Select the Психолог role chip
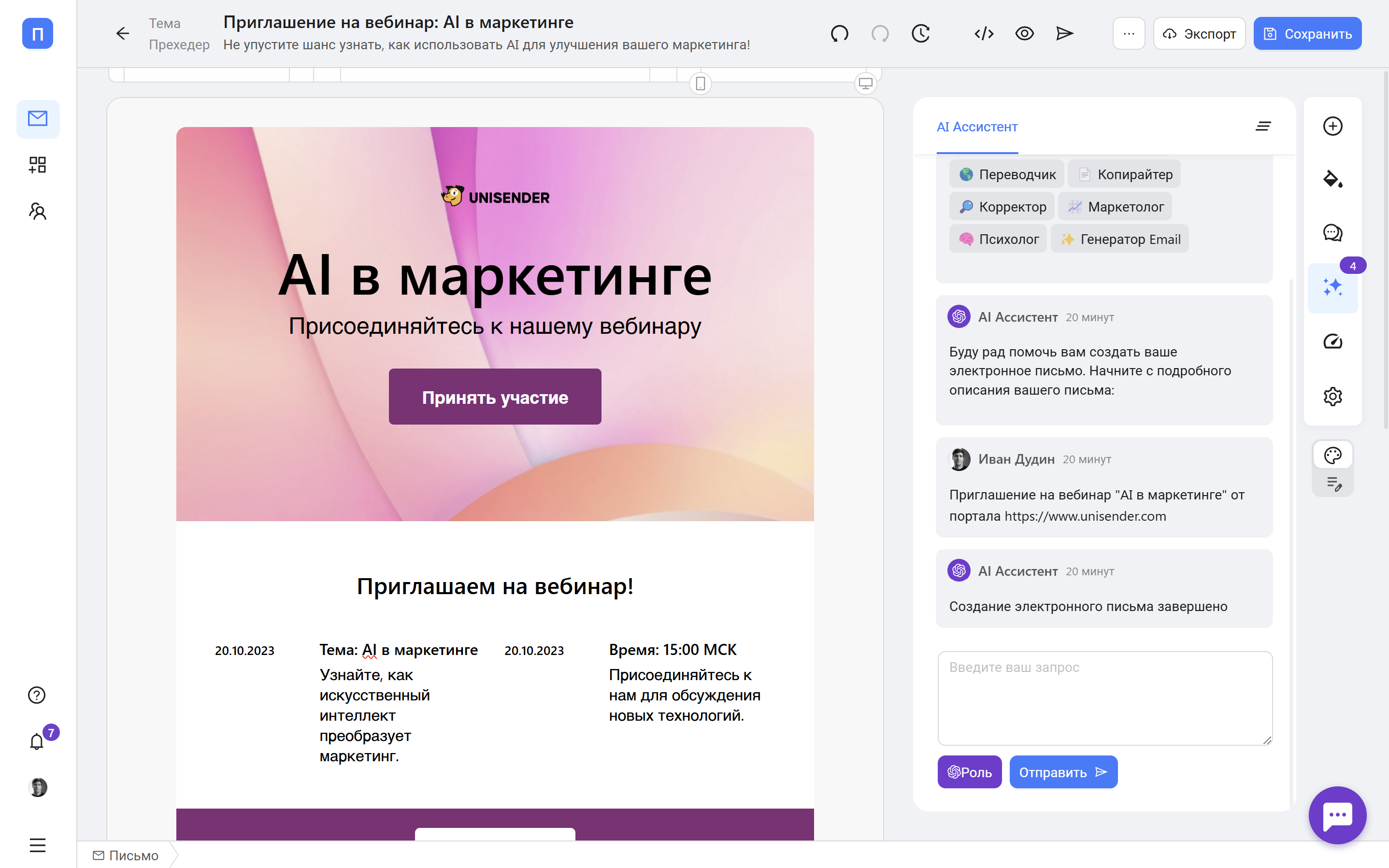Screen dimensions: 1389x868 coord(998,239)
